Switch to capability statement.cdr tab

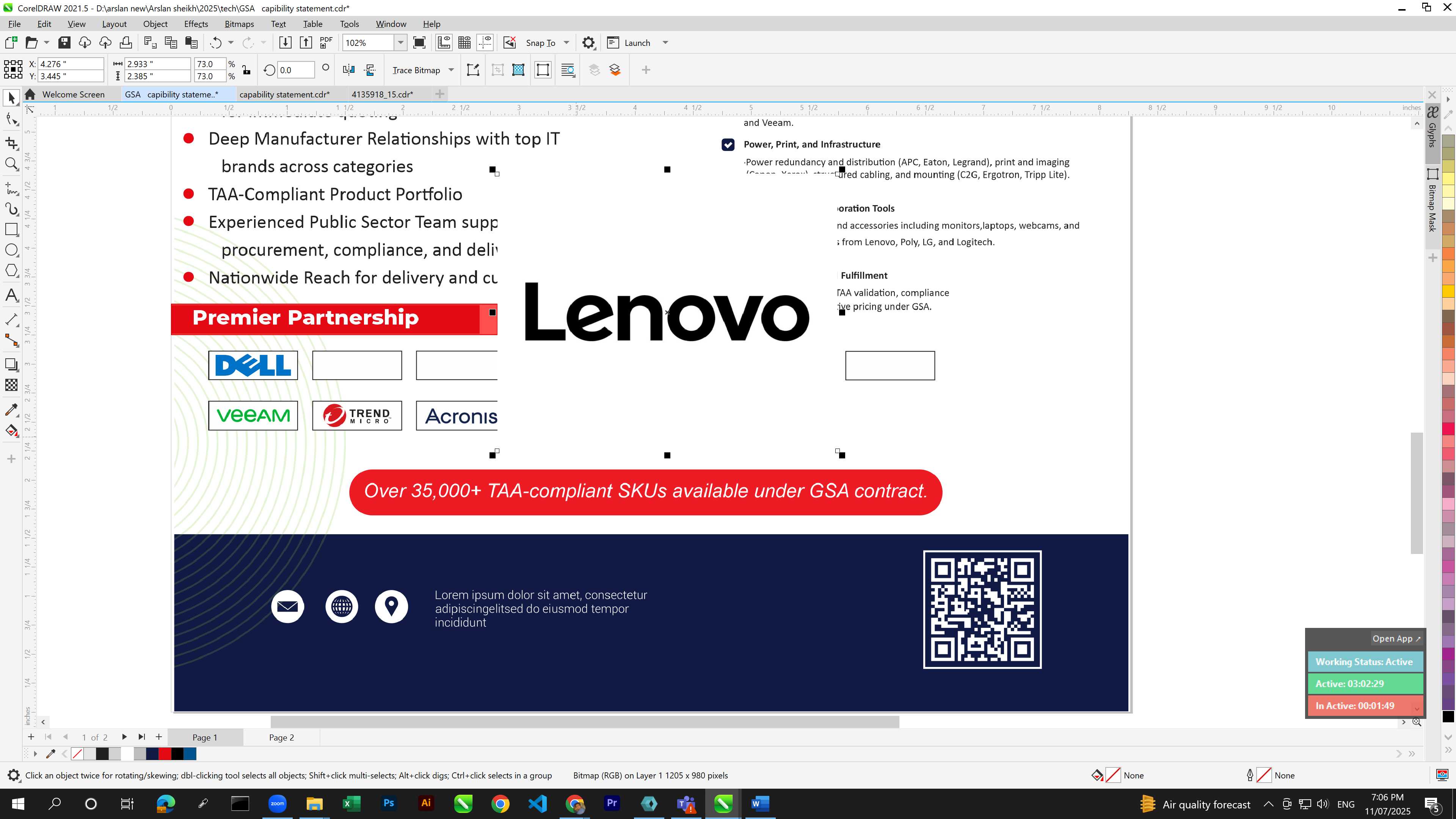coord(284,94)
